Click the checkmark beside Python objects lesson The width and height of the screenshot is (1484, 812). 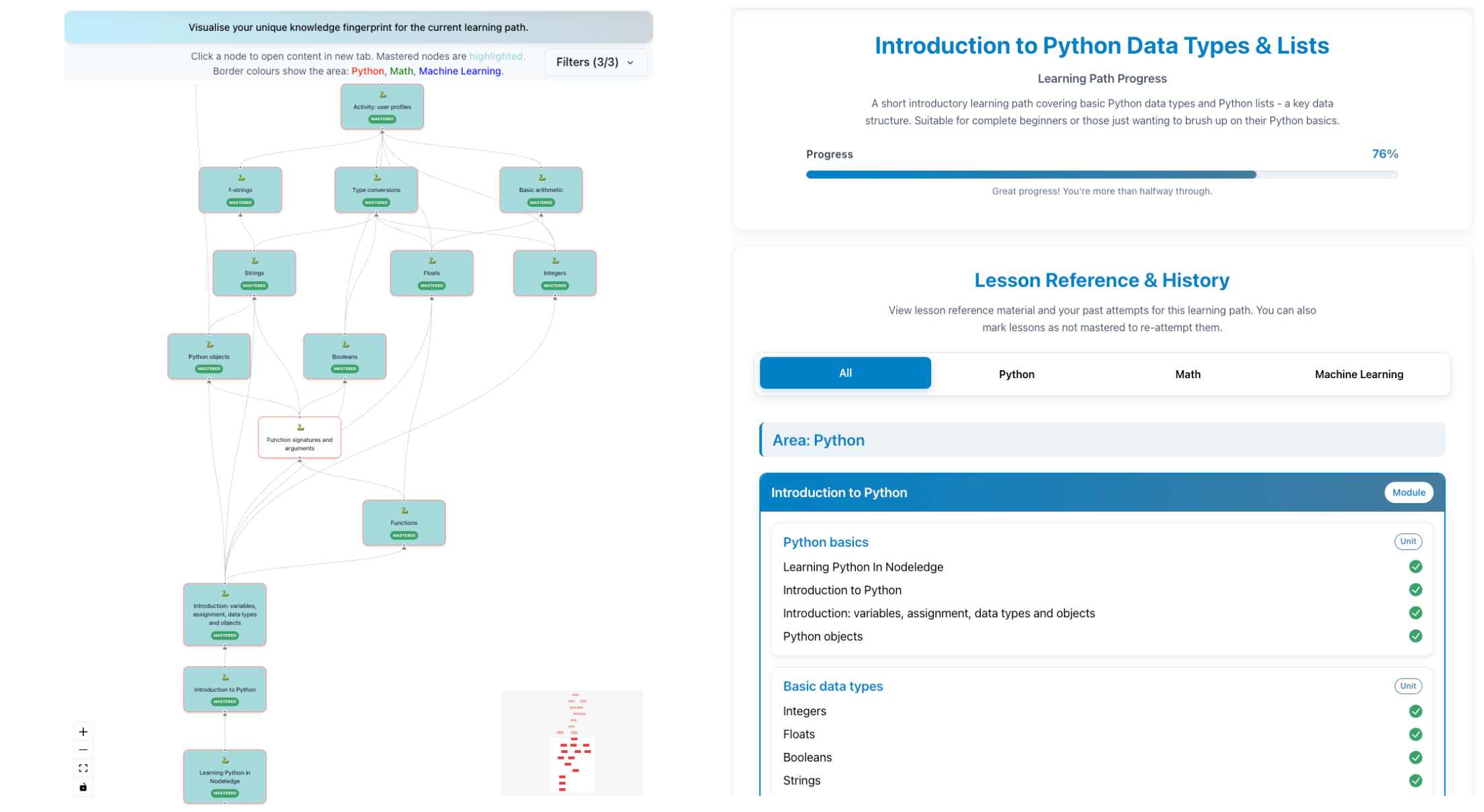point(1415,636)
